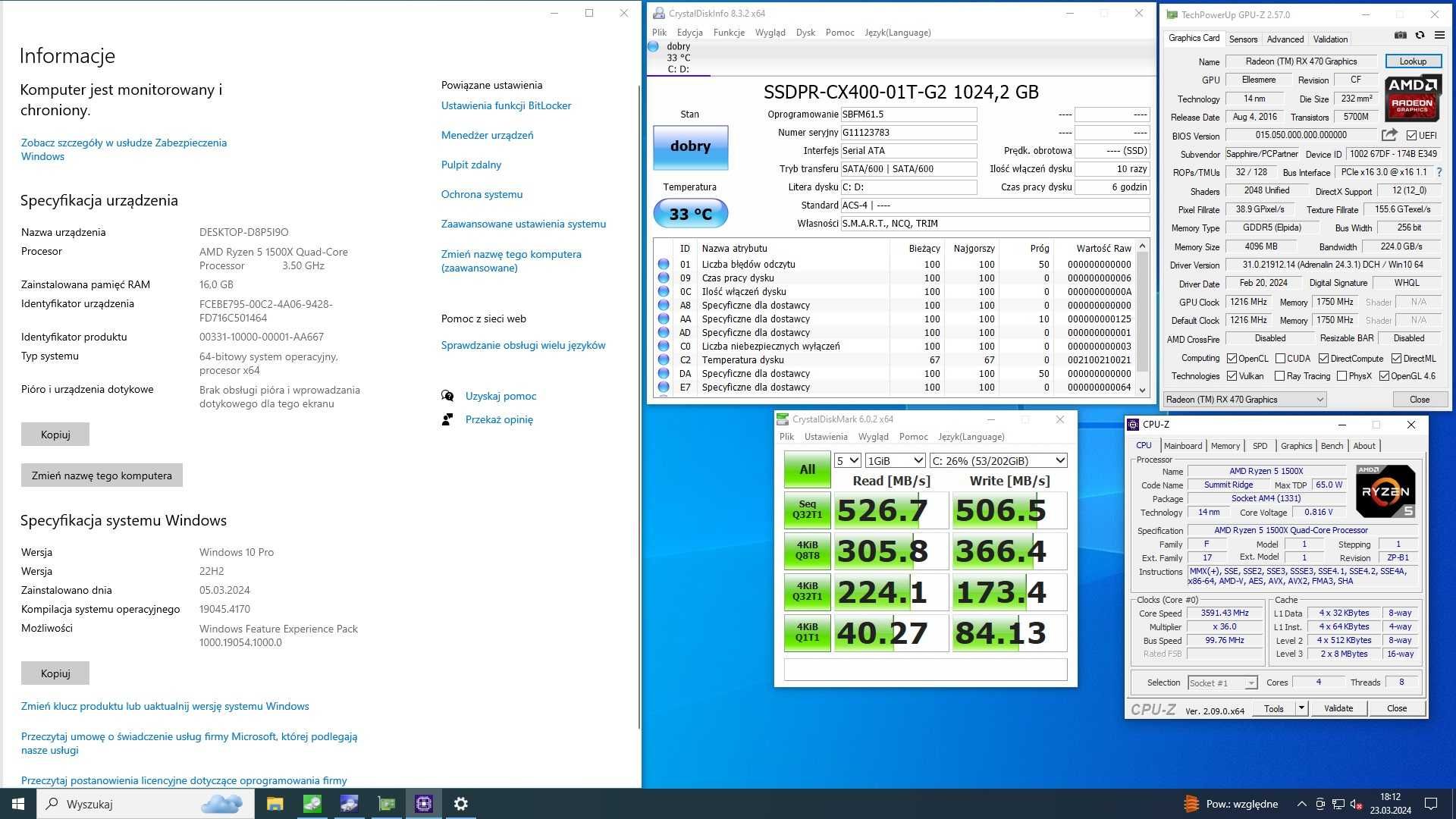1456x819 pixels.
Task: Open Ustawienia funkcji BitLocker link
Action: pos(506,105)
